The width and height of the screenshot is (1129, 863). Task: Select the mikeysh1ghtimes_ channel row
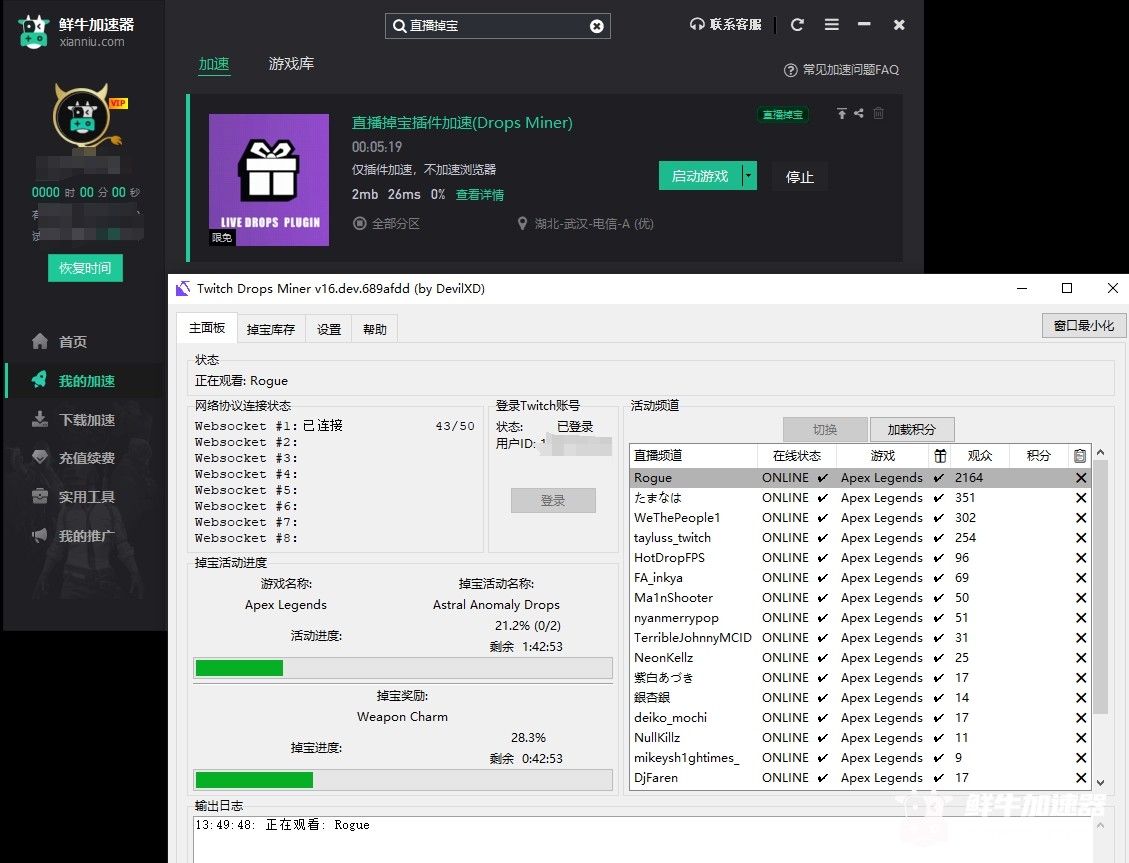(x=860, y=758)
